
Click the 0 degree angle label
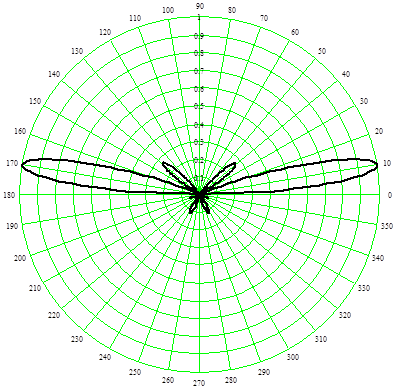click(389, 195)
